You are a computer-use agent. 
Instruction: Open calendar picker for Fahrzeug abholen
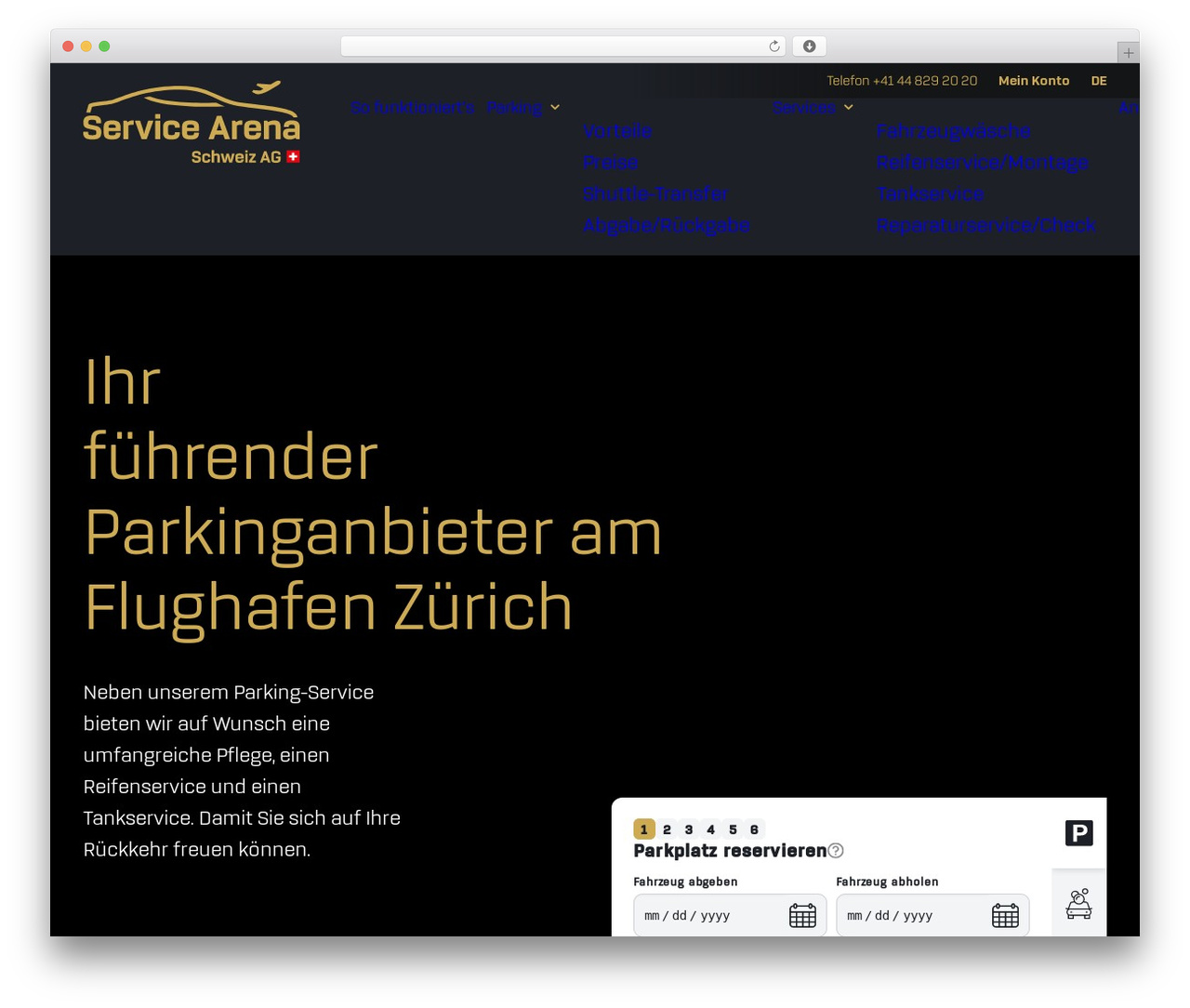point(1005,916)
